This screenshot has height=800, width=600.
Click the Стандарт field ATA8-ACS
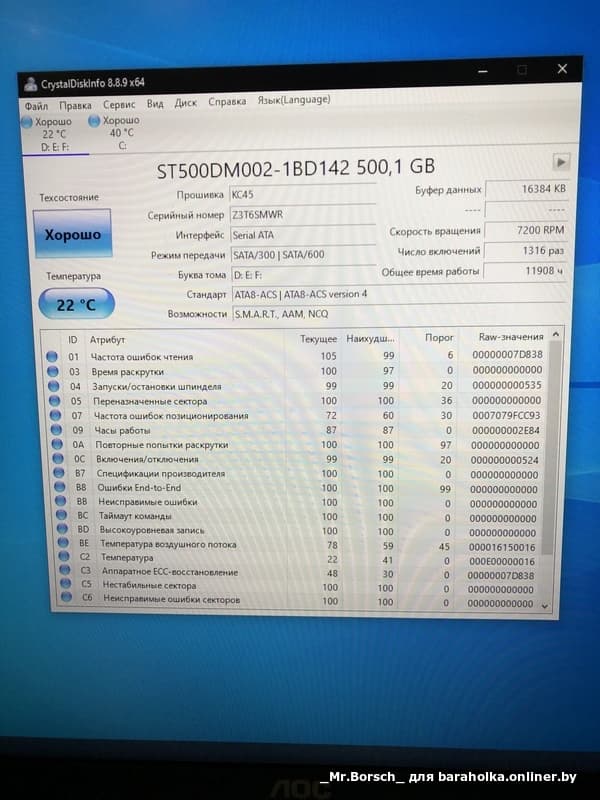399,294
